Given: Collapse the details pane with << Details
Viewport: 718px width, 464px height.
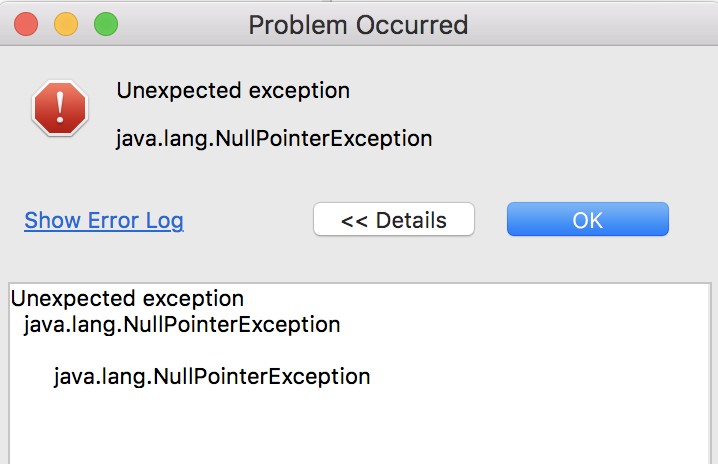Looking at the screenshot, I should coord(394,219).
